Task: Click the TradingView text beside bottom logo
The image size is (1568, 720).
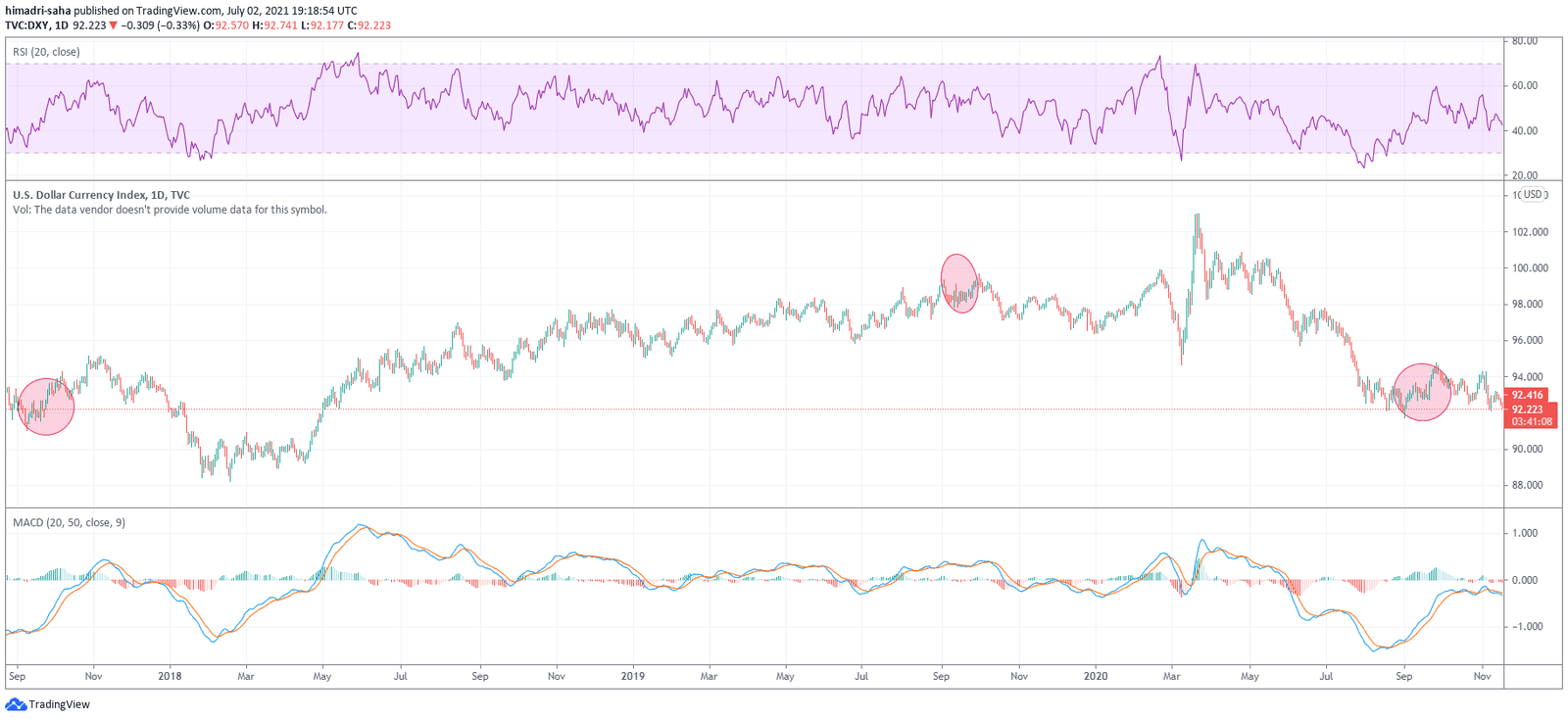Action: point(59,704)
